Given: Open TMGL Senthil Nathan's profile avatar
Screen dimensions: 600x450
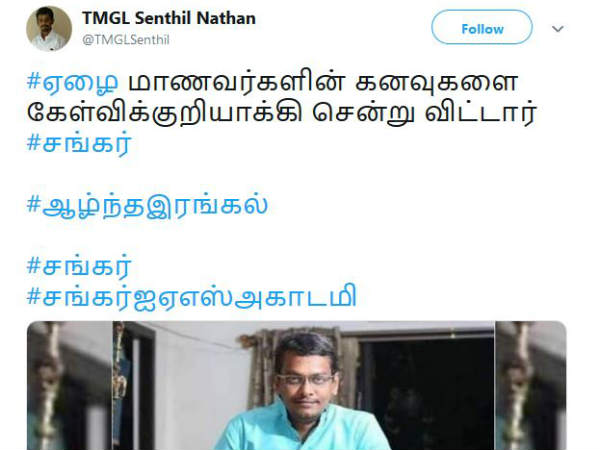Looking at the screenshot, I should tap(49, 29).
